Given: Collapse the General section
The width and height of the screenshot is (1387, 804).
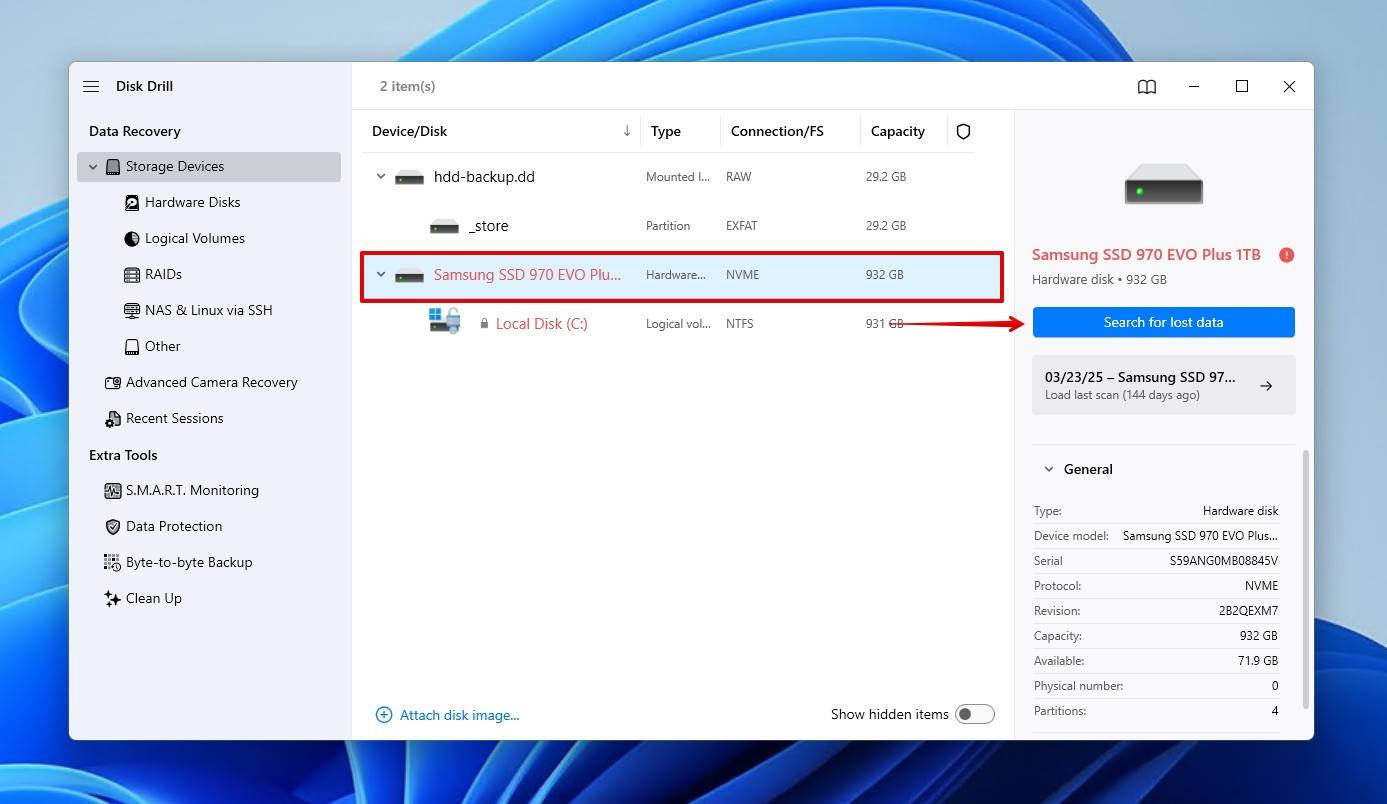Looking at the screenshot, I should coord(1048,468).
